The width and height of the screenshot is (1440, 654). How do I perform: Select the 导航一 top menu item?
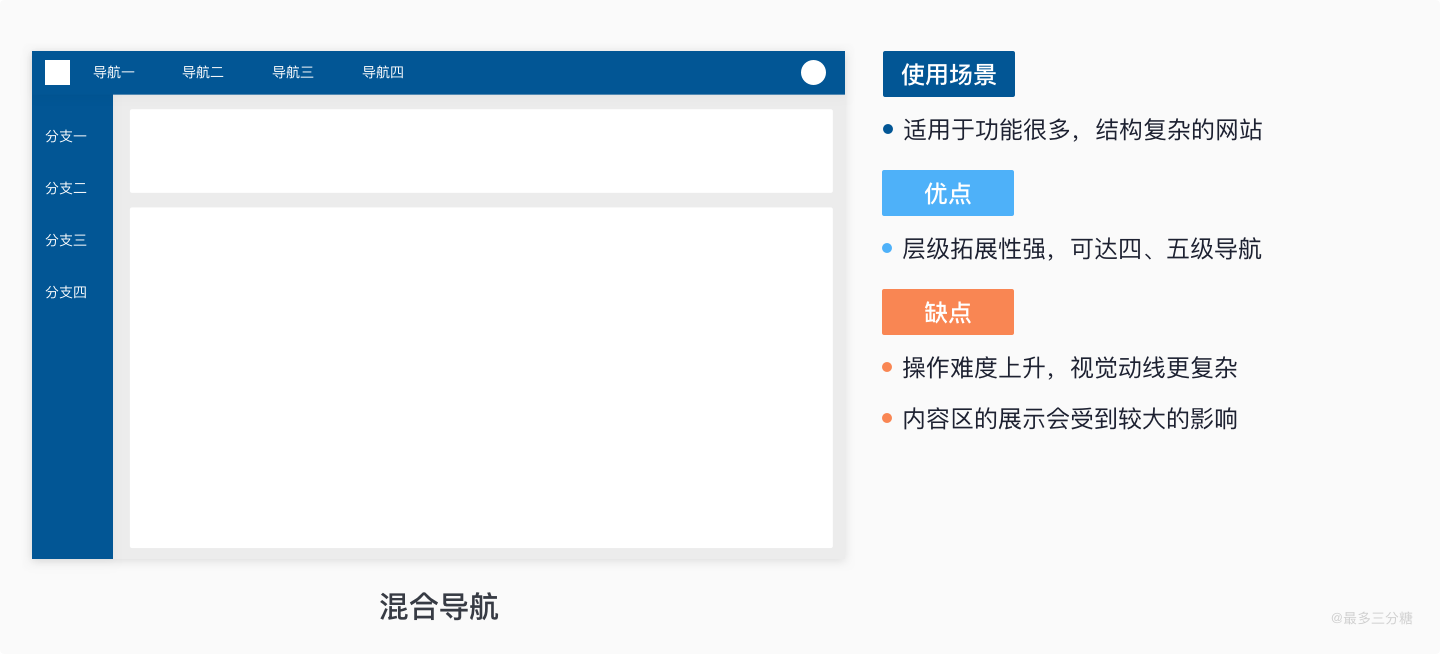click(x=114, y=72)
